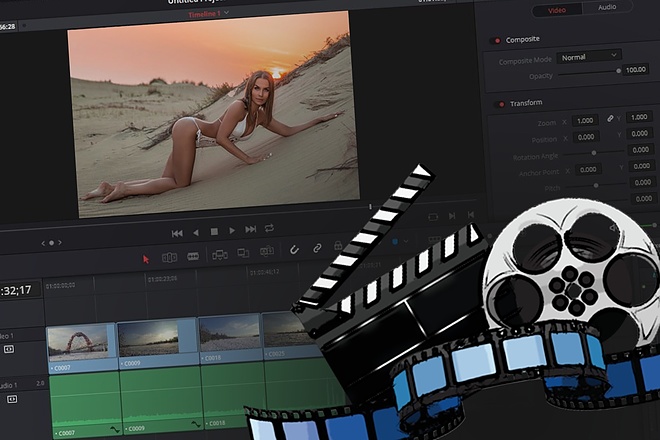The width and height of the screenshot is (660, 440).
Task: Activate the Dynamic Trim Mode icon
Action: point(193,256)
